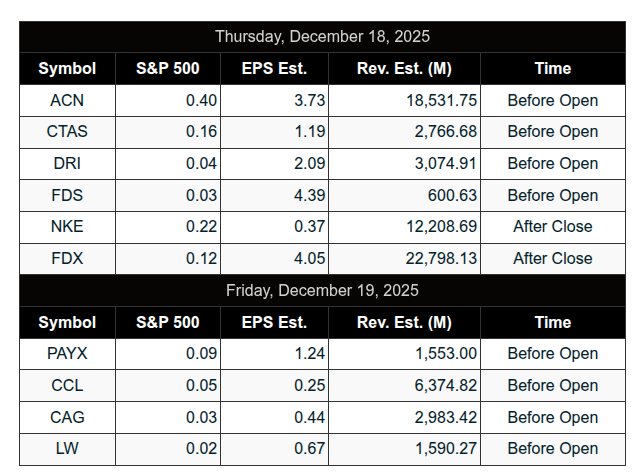Sort by EPS Est. in Thursday table
This screenshot has height=475, width=633.
click(x=274, y=69)
